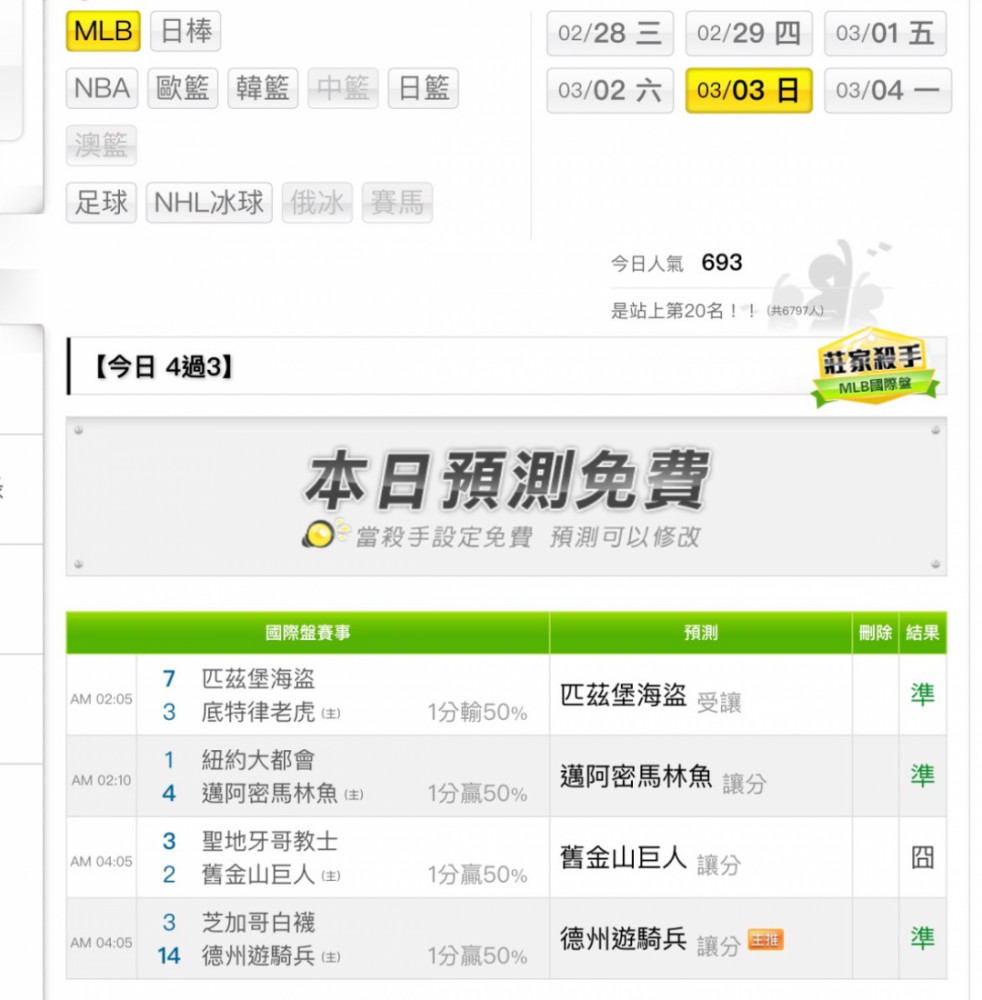982x1000 pixels.
Task: Switch to the 韓籃 league tab
Action: tap(263, 88)
